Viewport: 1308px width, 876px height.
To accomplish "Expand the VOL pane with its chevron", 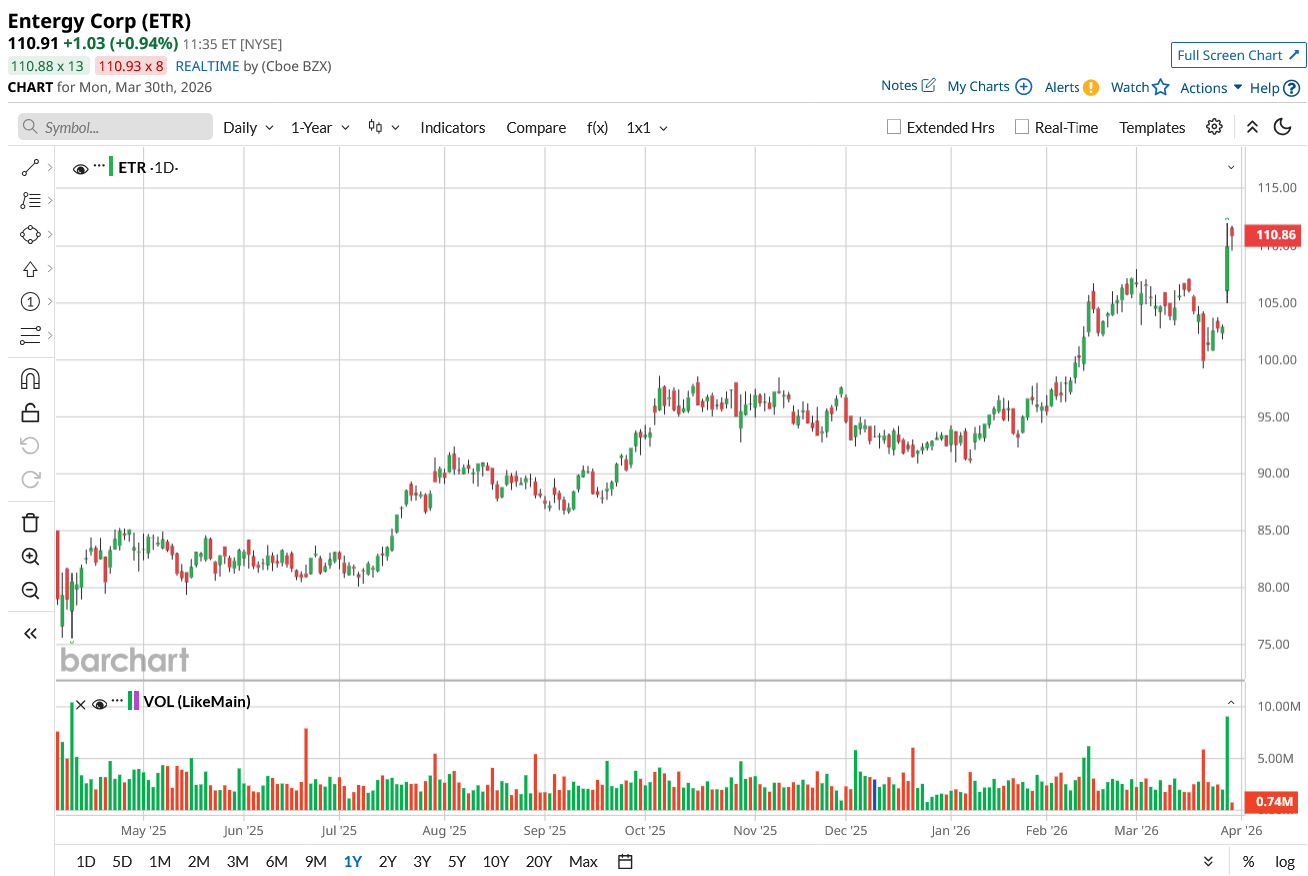I will pyautogui.click(x=1231, y=702).
